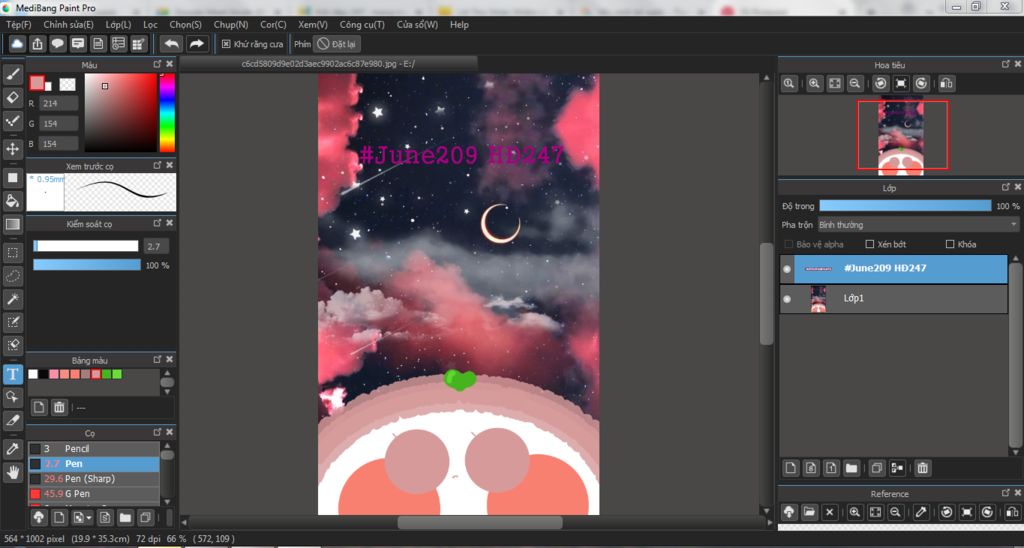The image size is (1024, 548).
Task: Select the Lớp1 layer row
Action: [x=893, y=298]
